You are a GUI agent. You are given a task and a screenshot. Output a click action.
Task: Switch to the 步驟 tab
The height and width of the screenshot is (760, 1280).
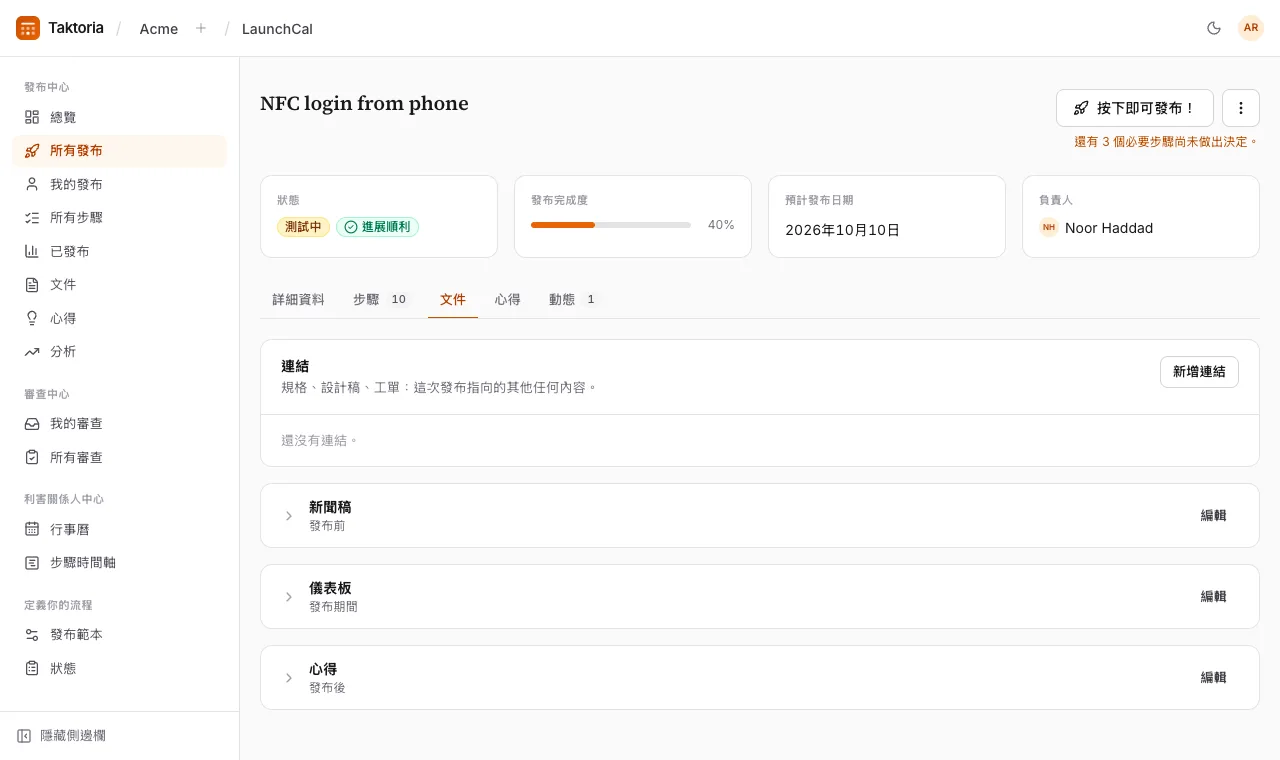pos(382,299)
